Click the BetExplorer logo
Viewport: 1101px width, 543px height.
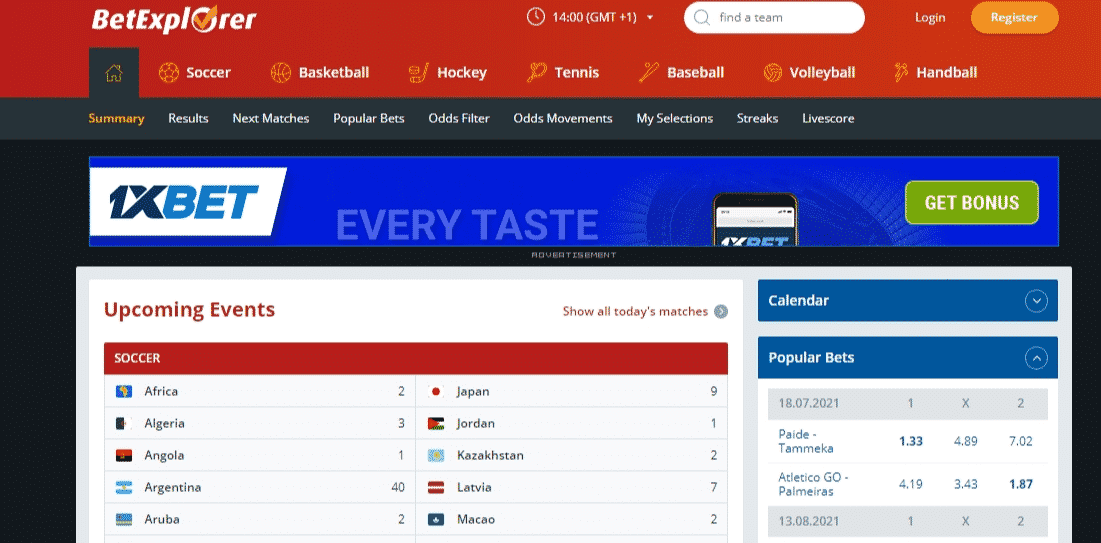tap(173, 18)
